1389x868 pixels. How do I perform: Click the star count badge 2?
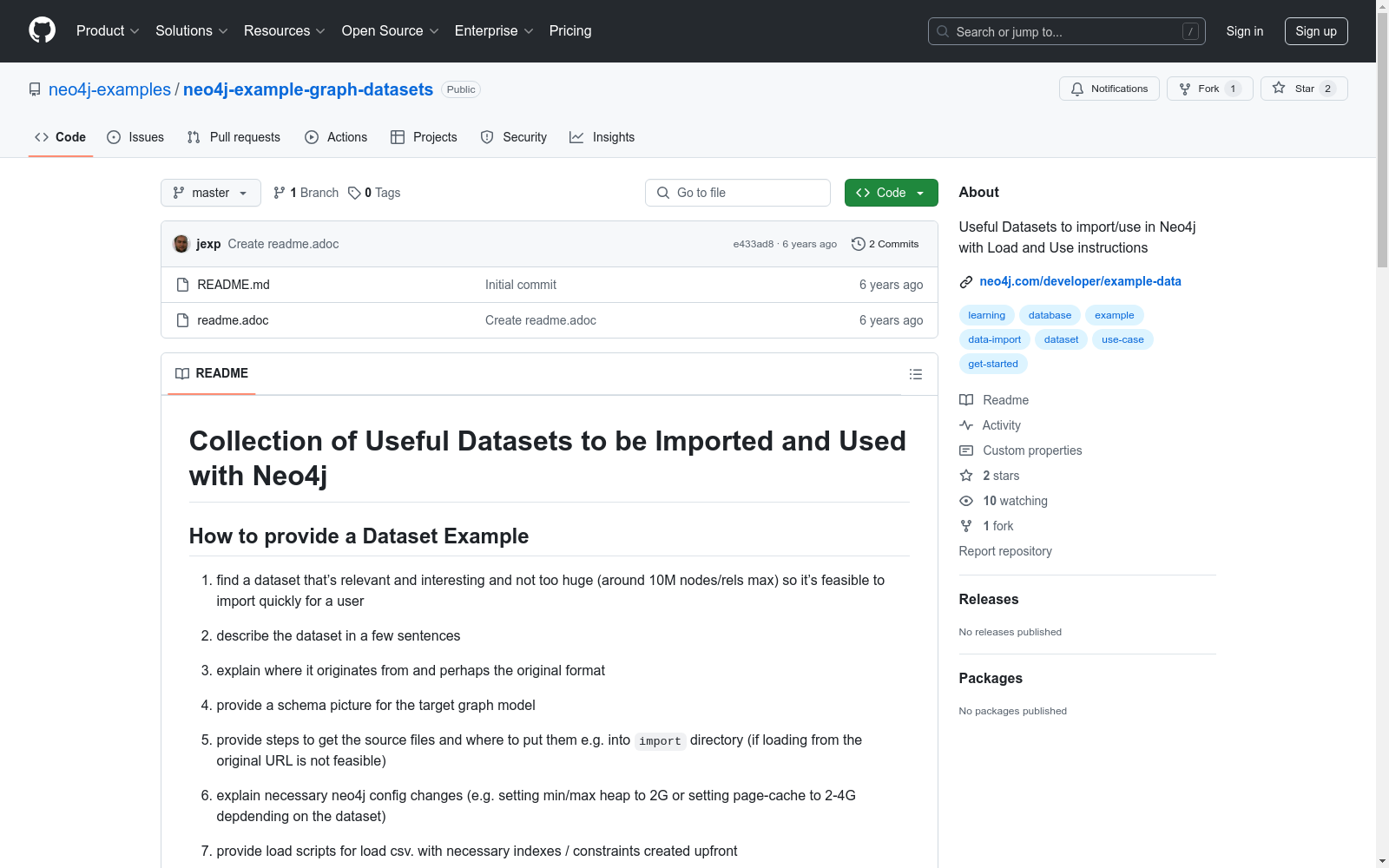click(1327, 89)
